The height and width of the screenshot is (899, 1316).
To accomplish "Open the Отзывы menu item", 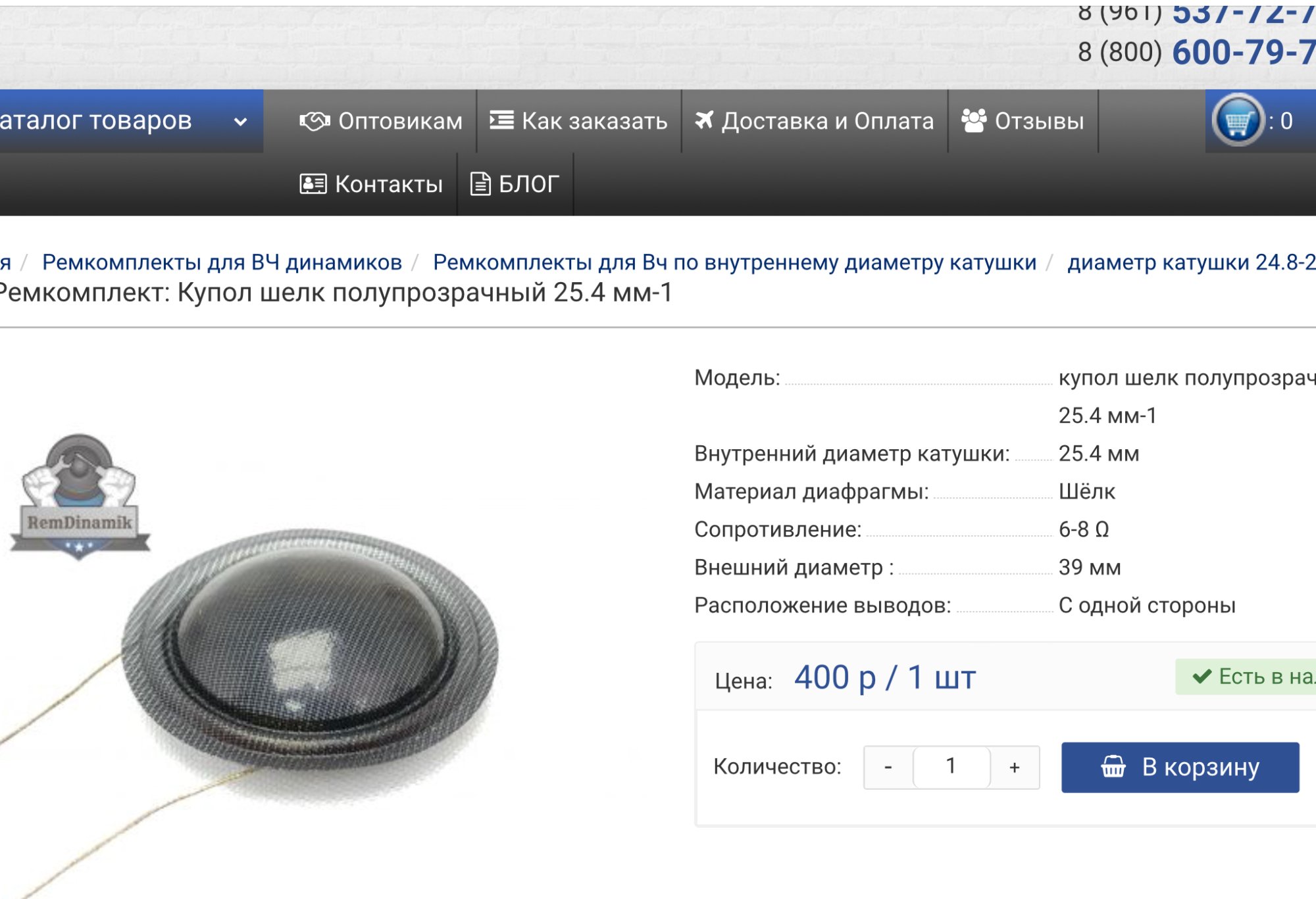I will (x=1023, y=121).
